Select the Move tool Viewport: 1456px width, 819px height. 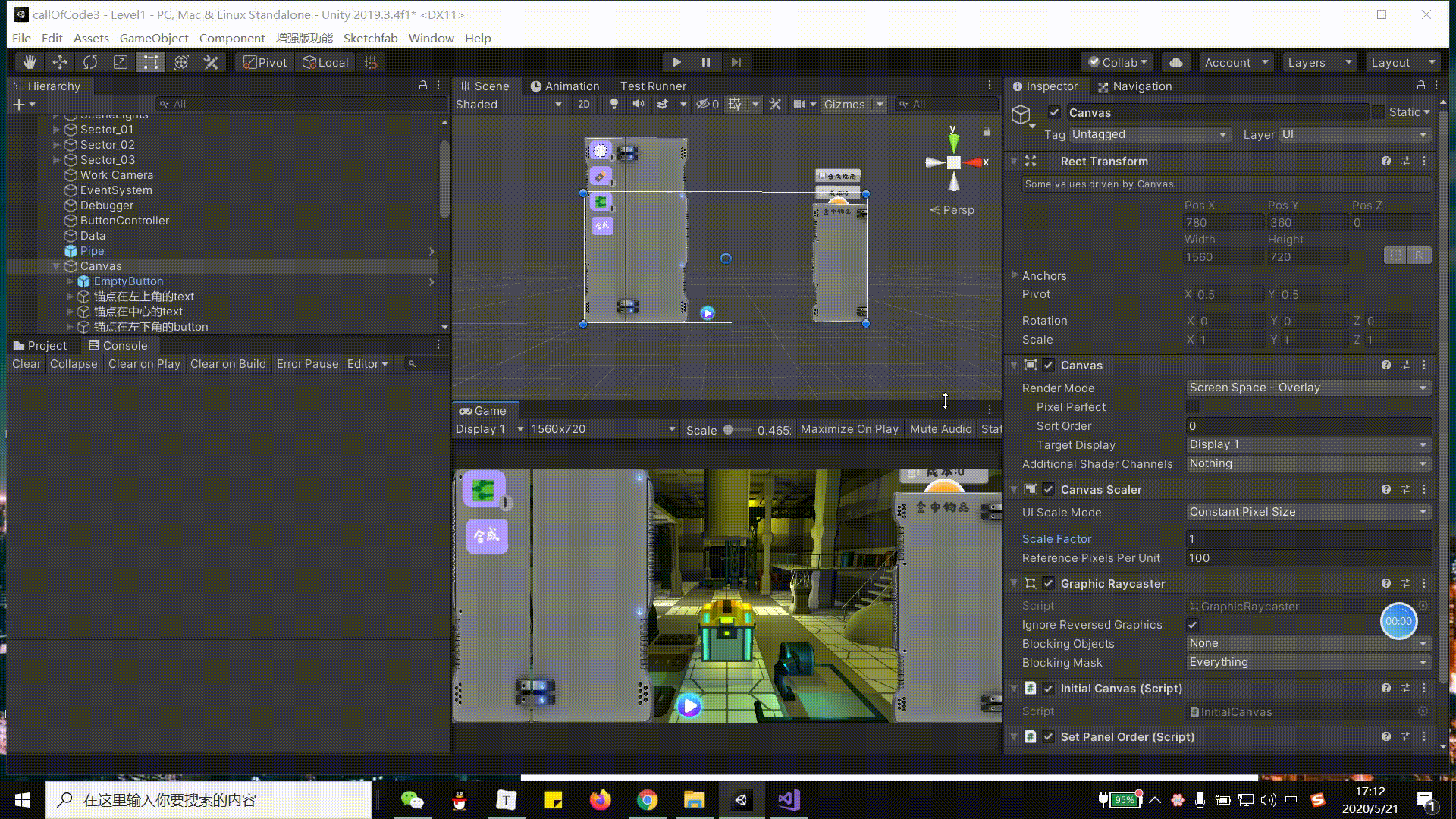[59, 62]
